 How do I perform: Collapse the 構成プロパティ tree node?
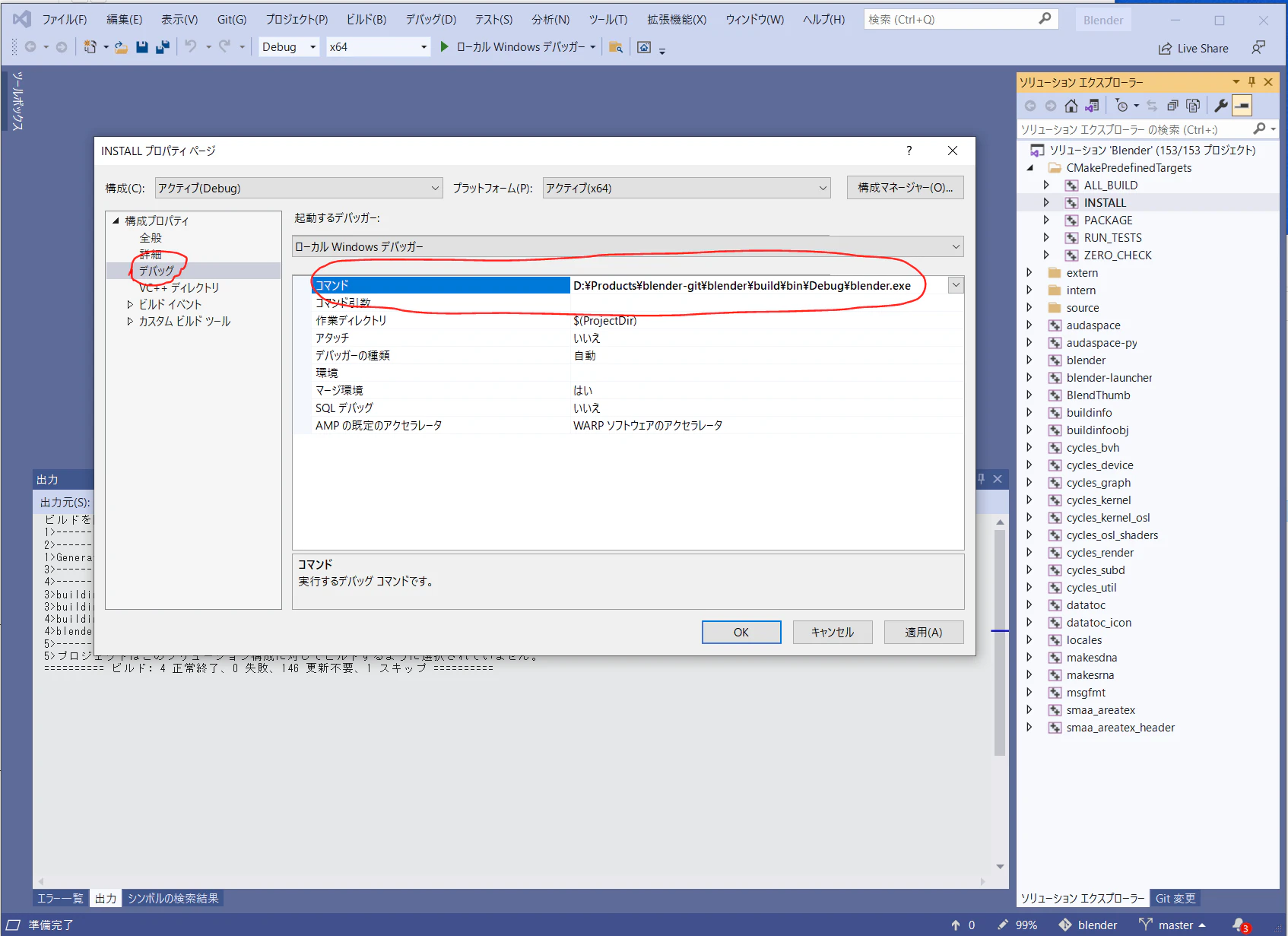(x=116, y=221)
